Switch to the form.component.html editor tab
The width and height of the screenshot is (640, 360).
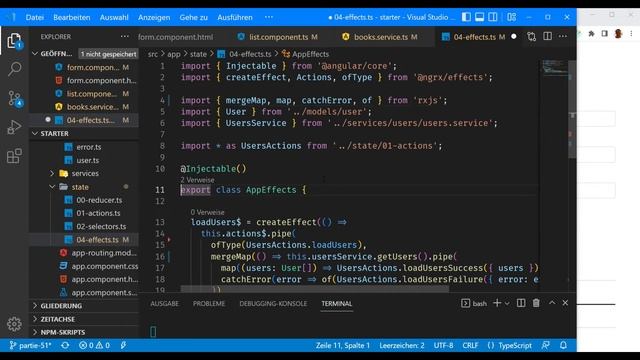pyautogui.click(x=176, y=37)
